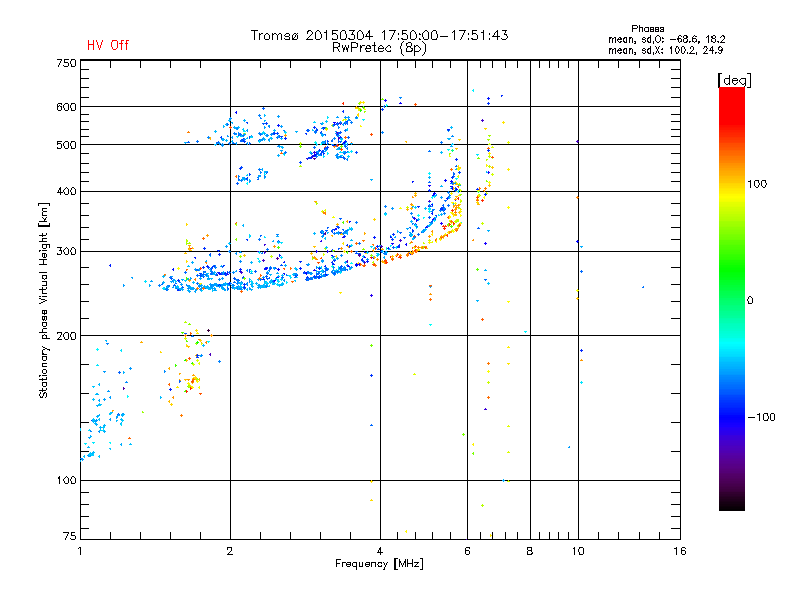The width and height of the screenshot is (800, 600).
Task: Click the 'Frequency [MHz]' axis title
Action: (379, 564)
